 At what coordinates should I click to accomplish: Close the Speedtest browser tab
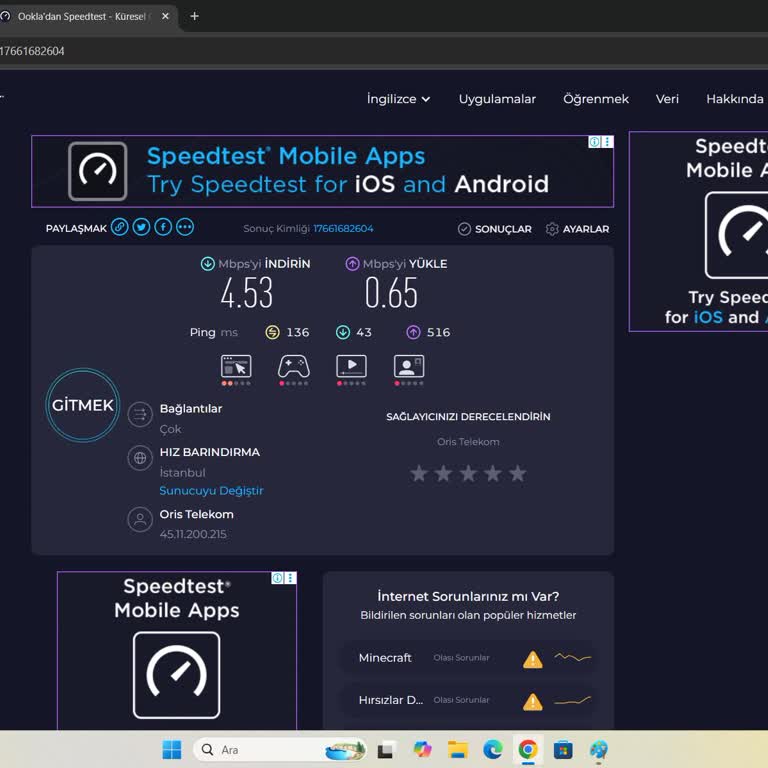pyautogui.click(x=165, y=16)
